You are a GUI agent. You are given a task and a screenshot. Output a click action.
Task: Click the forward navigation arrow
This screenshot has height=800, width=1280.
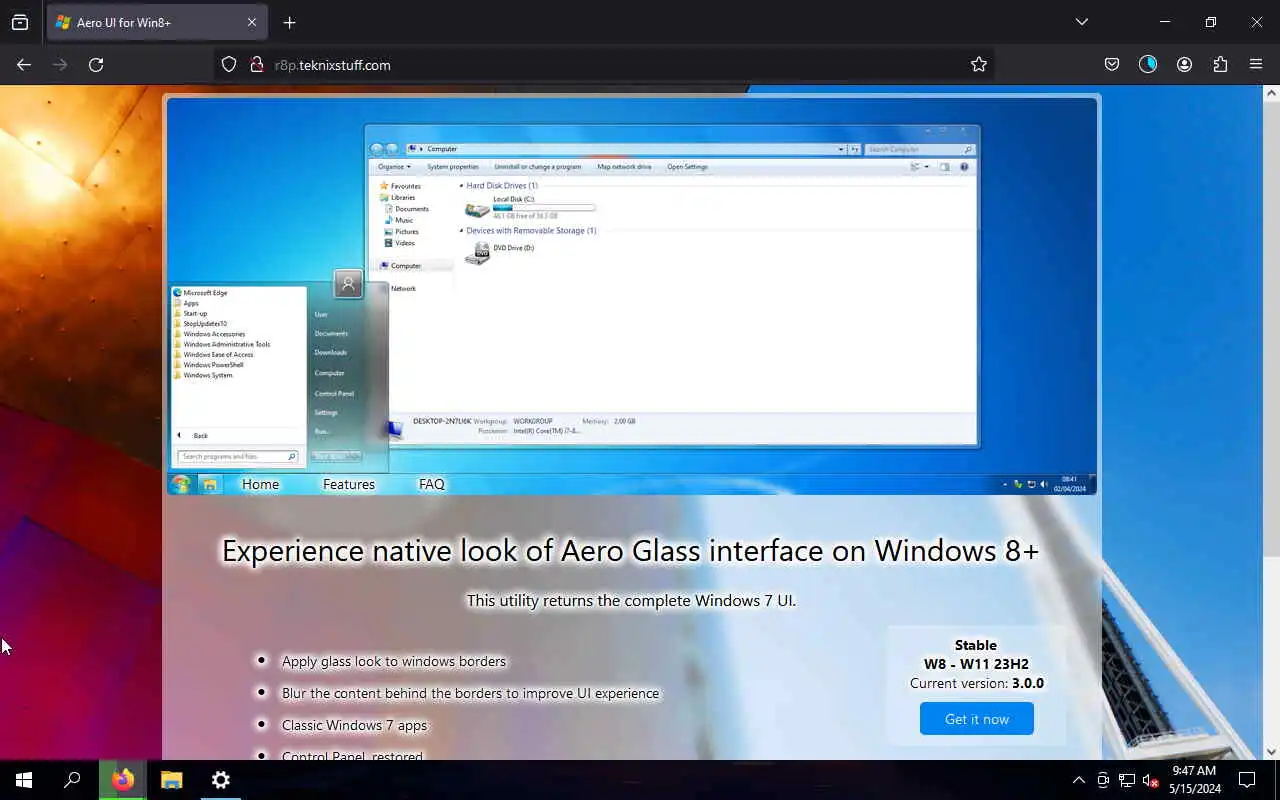click(60, 64)
